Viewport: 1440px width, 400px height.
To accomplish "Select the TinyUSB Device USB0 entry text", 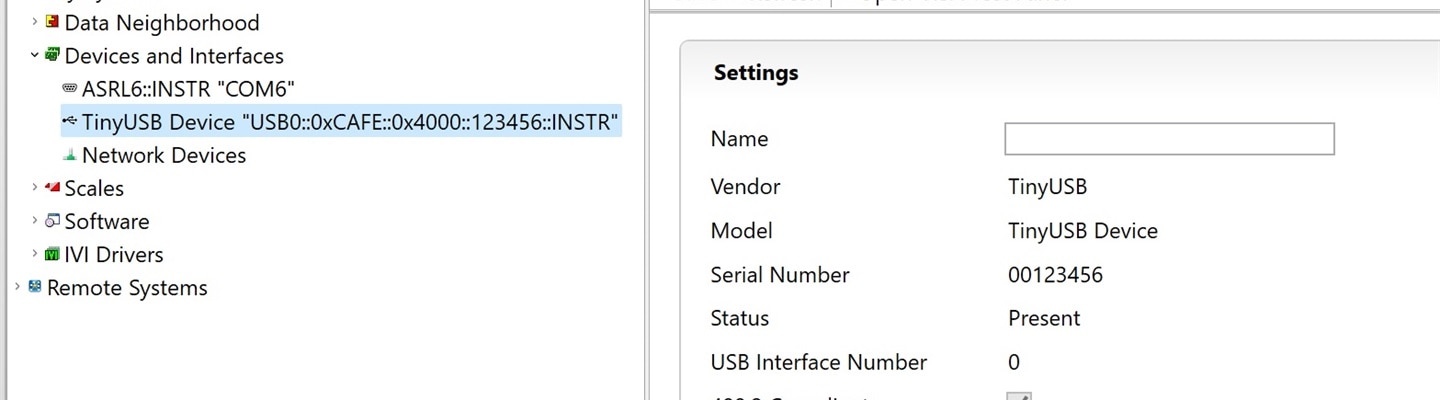I will click(350, 122).
